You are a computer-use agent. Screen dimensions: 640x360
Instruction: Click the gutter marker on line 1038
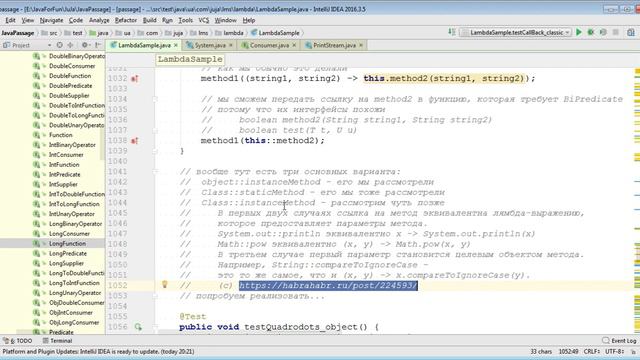point(134,141)
